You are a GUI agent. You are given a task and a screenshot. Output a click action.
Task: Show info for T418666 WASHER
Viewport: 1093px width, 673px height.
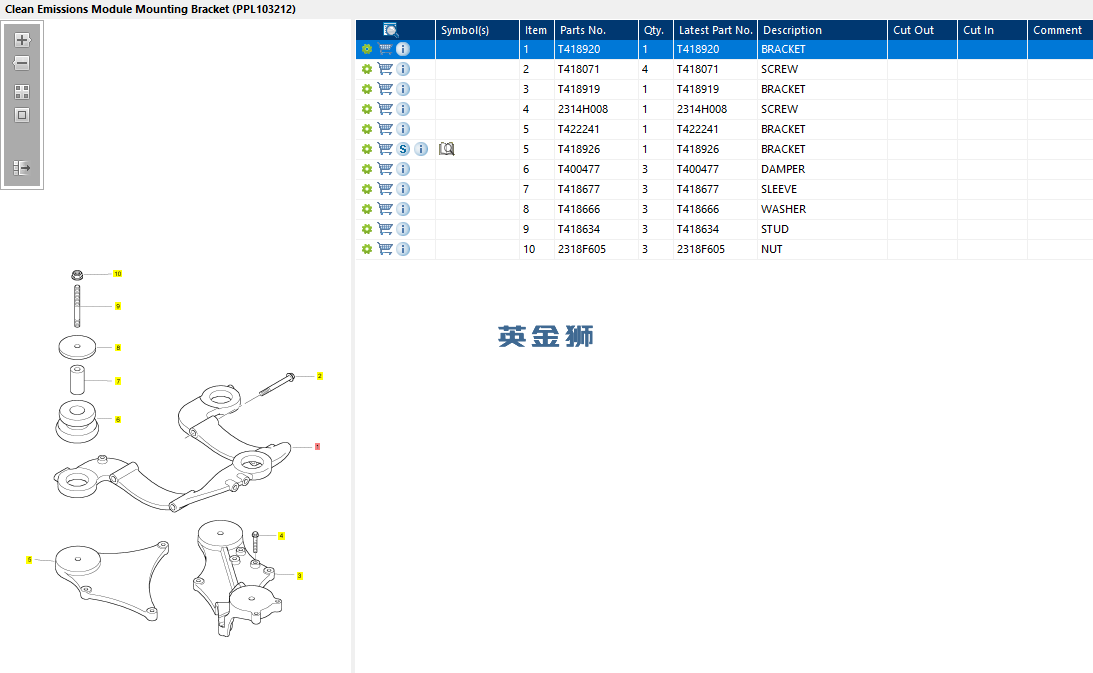pos(403,209)
